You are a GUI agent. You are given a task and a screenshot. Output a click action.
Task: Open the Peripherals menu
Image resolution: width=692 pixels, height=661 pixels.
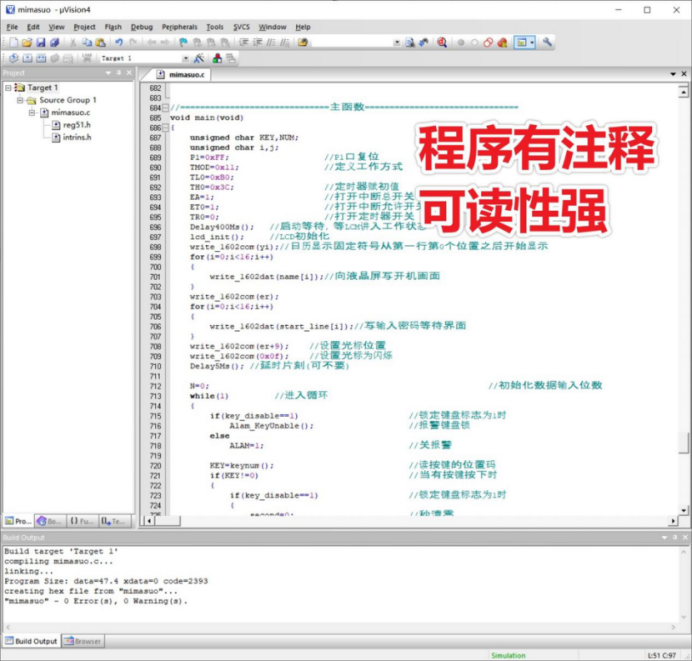(x=179, y=27)
